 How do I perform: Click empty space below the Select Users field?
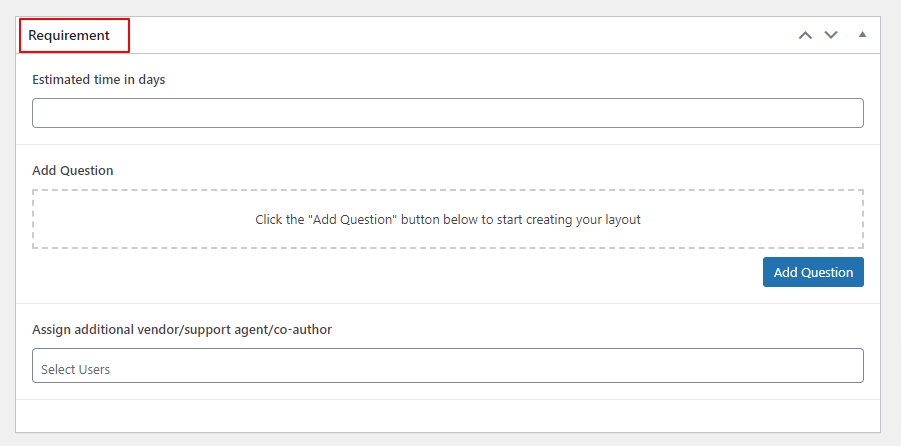click(447, 415)
